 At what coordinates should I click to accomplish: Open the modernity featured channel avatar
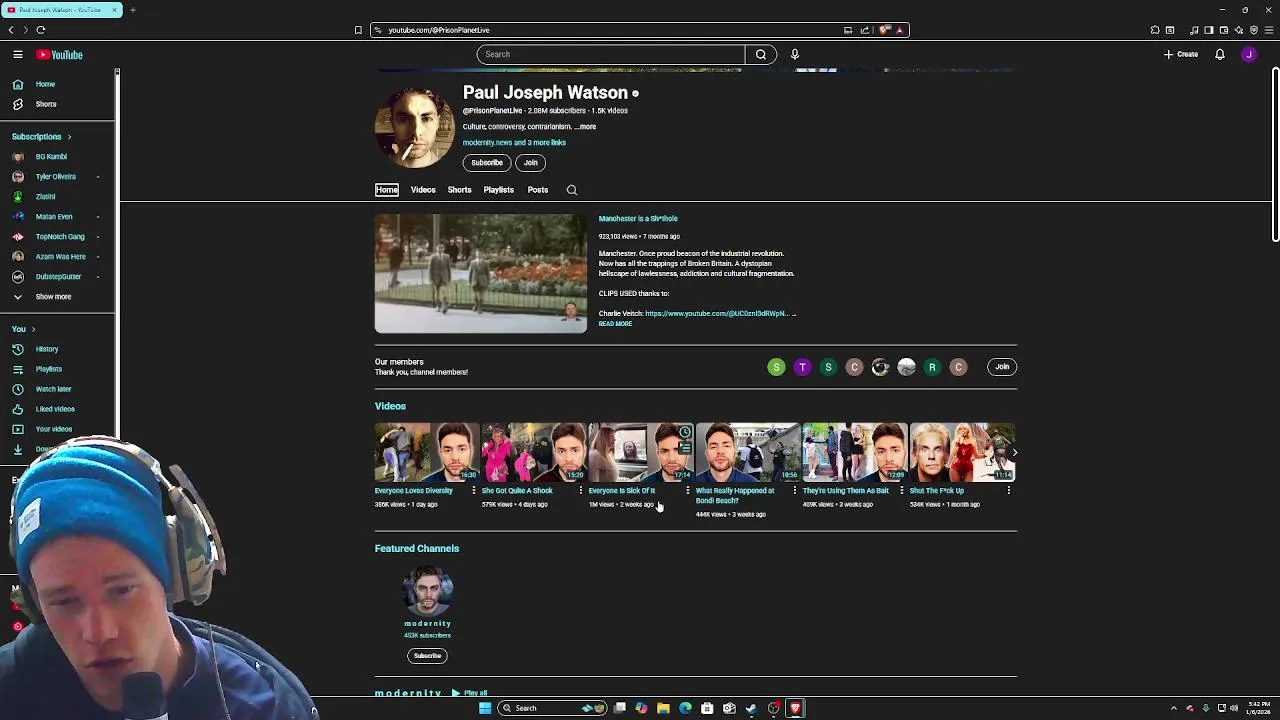pyautogui.click(x=427, y=591)
